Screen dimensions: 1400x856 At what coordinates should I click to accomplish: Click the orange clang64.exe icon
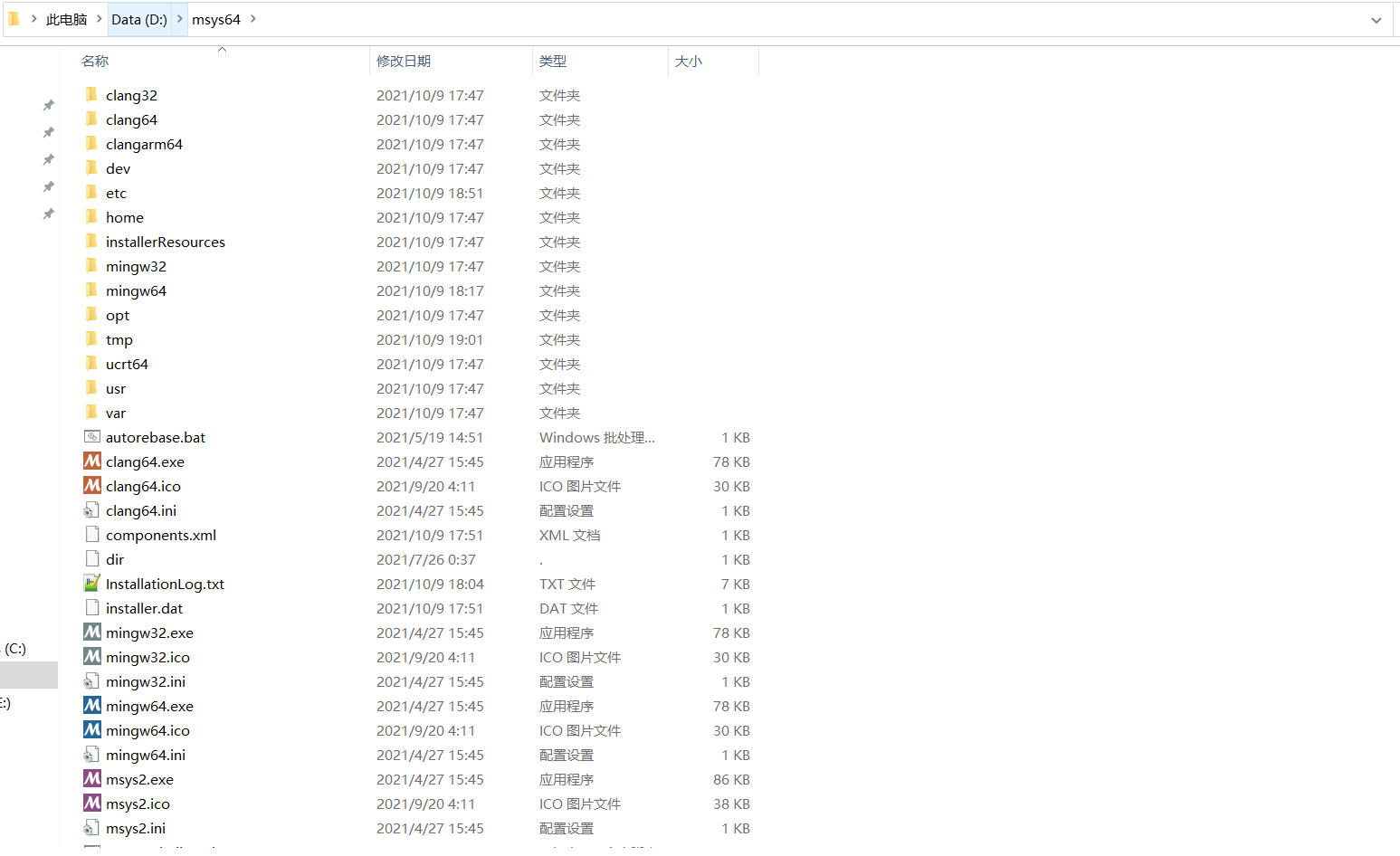(92, 461)
